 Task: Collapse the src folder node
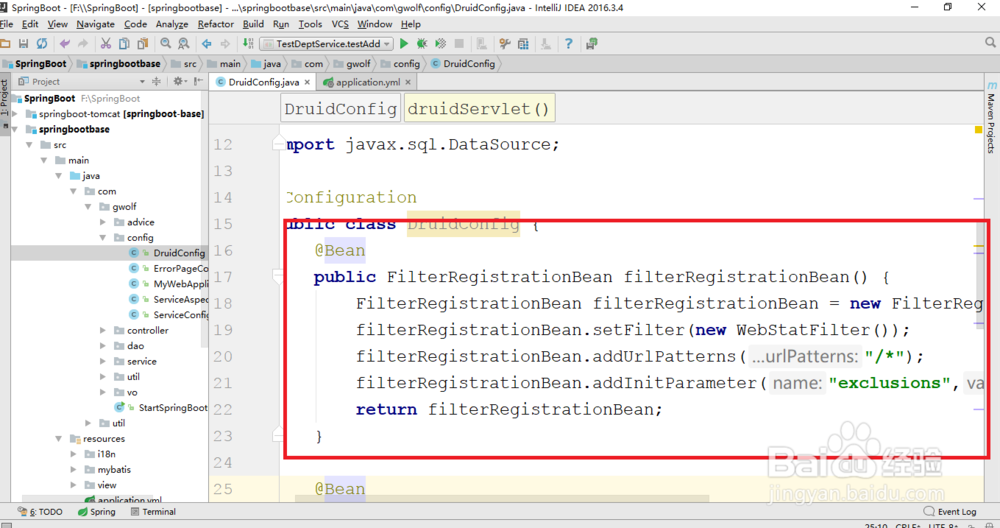click(29, 145)
